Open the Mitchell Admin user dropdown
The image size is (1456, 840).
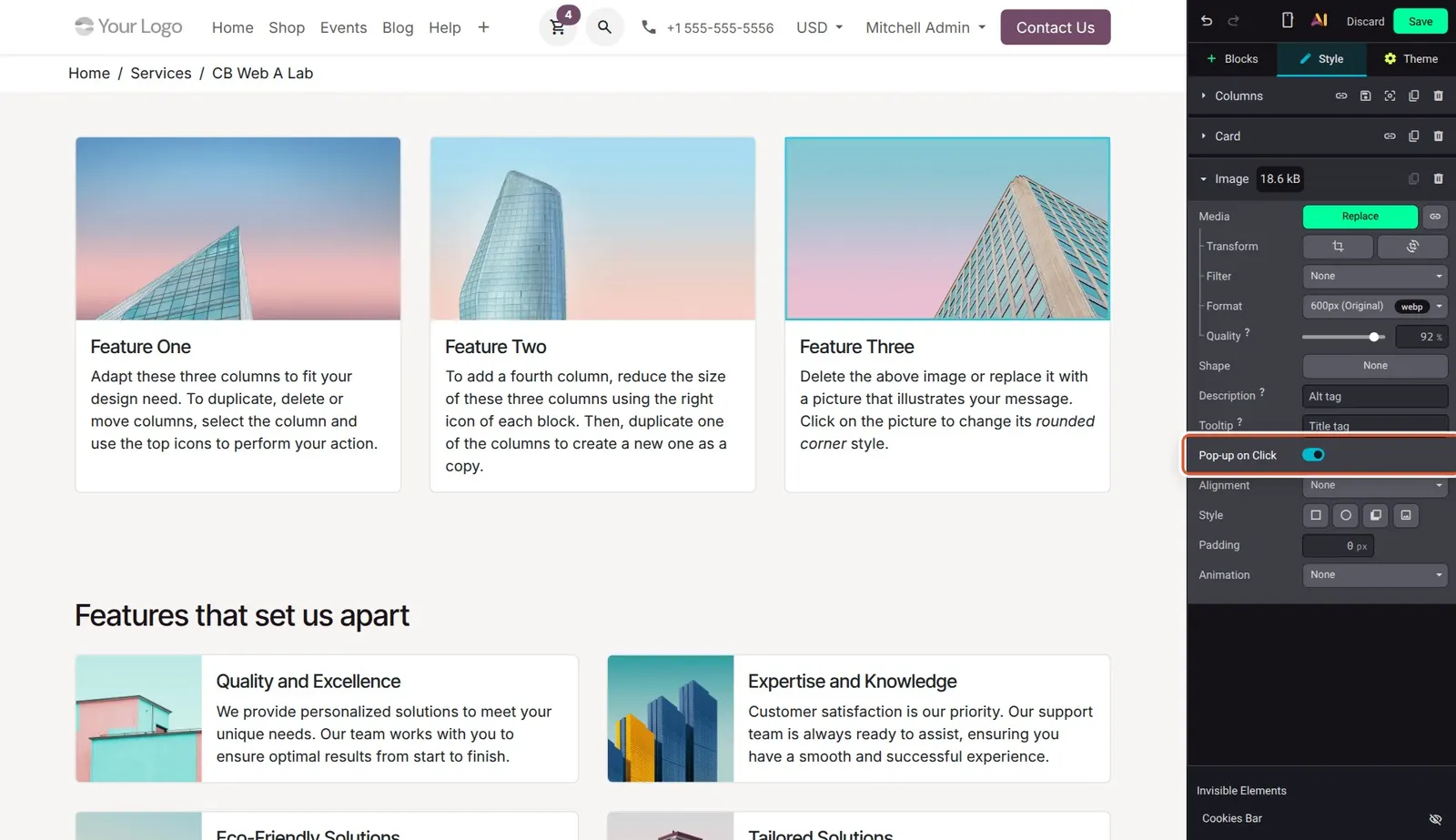pos(925,27)
